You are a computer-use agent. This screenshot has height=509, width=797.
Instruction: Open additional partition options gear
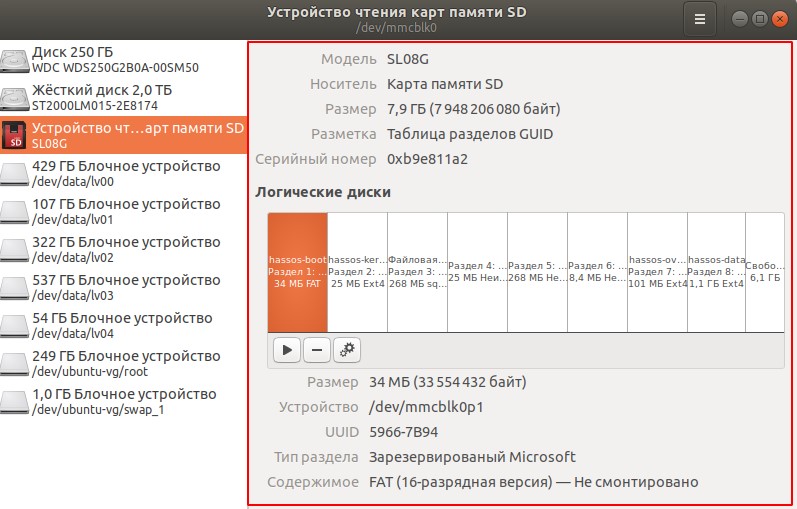[x=347, y=349]
